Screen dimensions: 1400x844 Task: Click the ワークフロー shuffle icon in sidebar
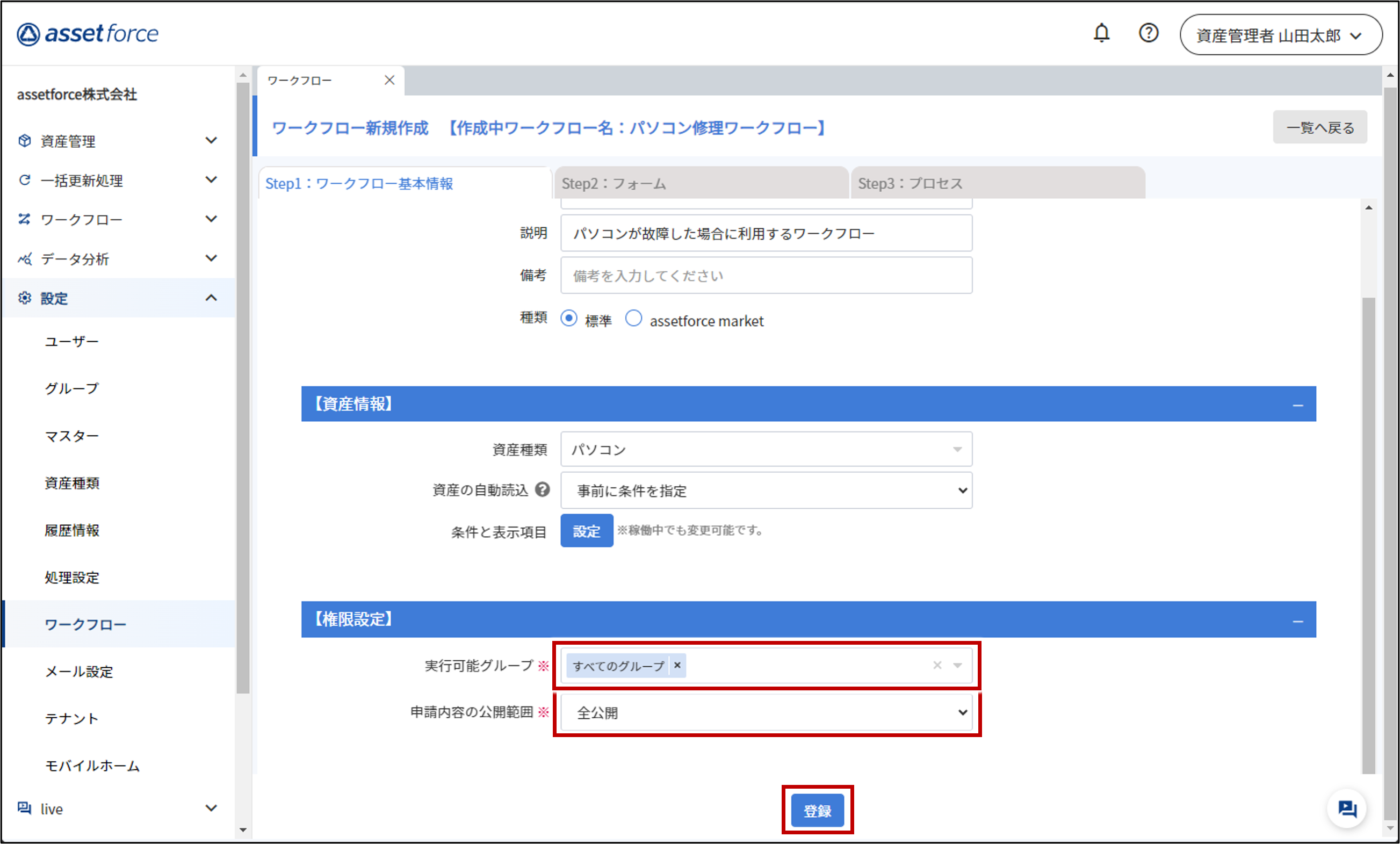click(x=24, y=219)
